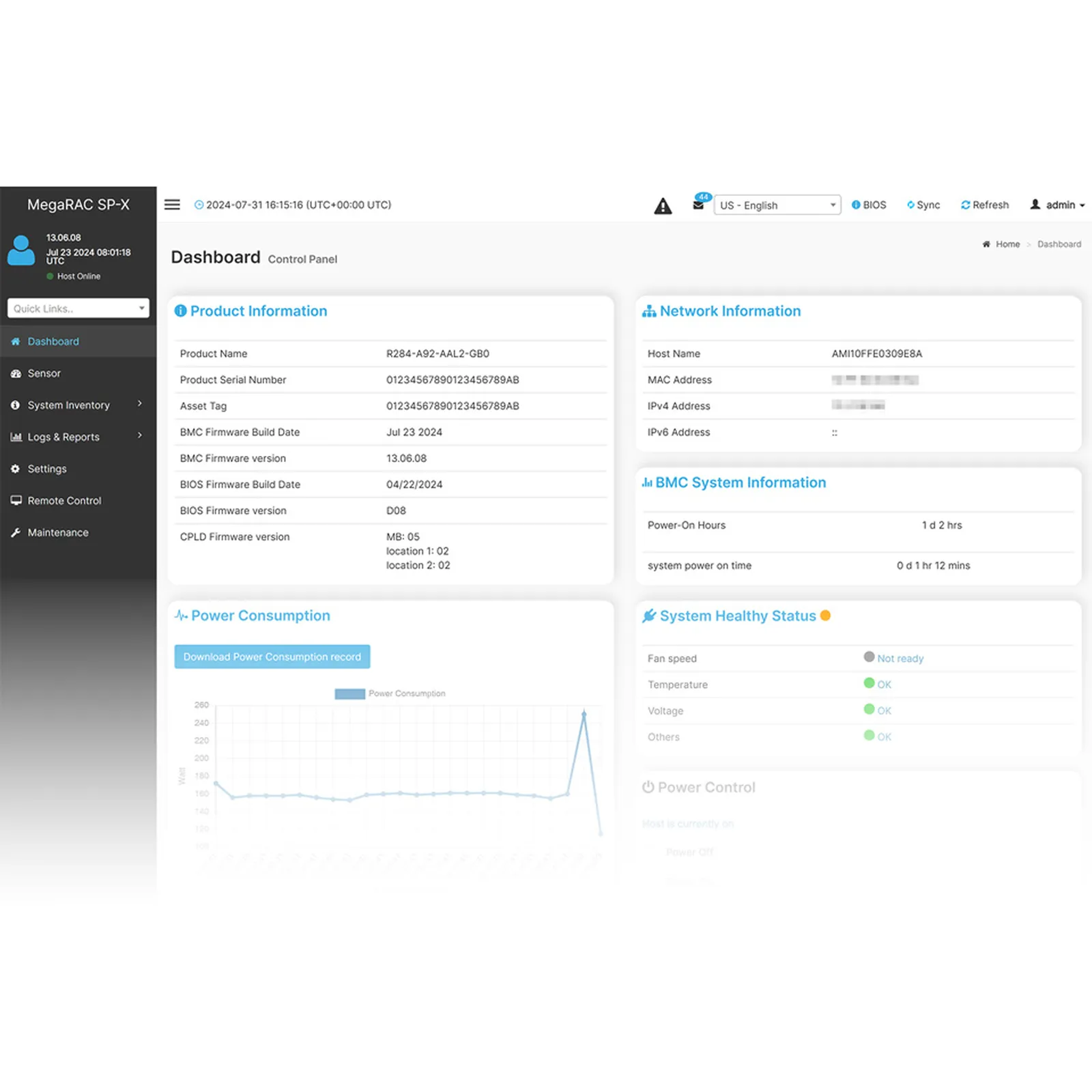Expand the admin user menu
Viewport: 1092px width, 1092px height.
1057,205
